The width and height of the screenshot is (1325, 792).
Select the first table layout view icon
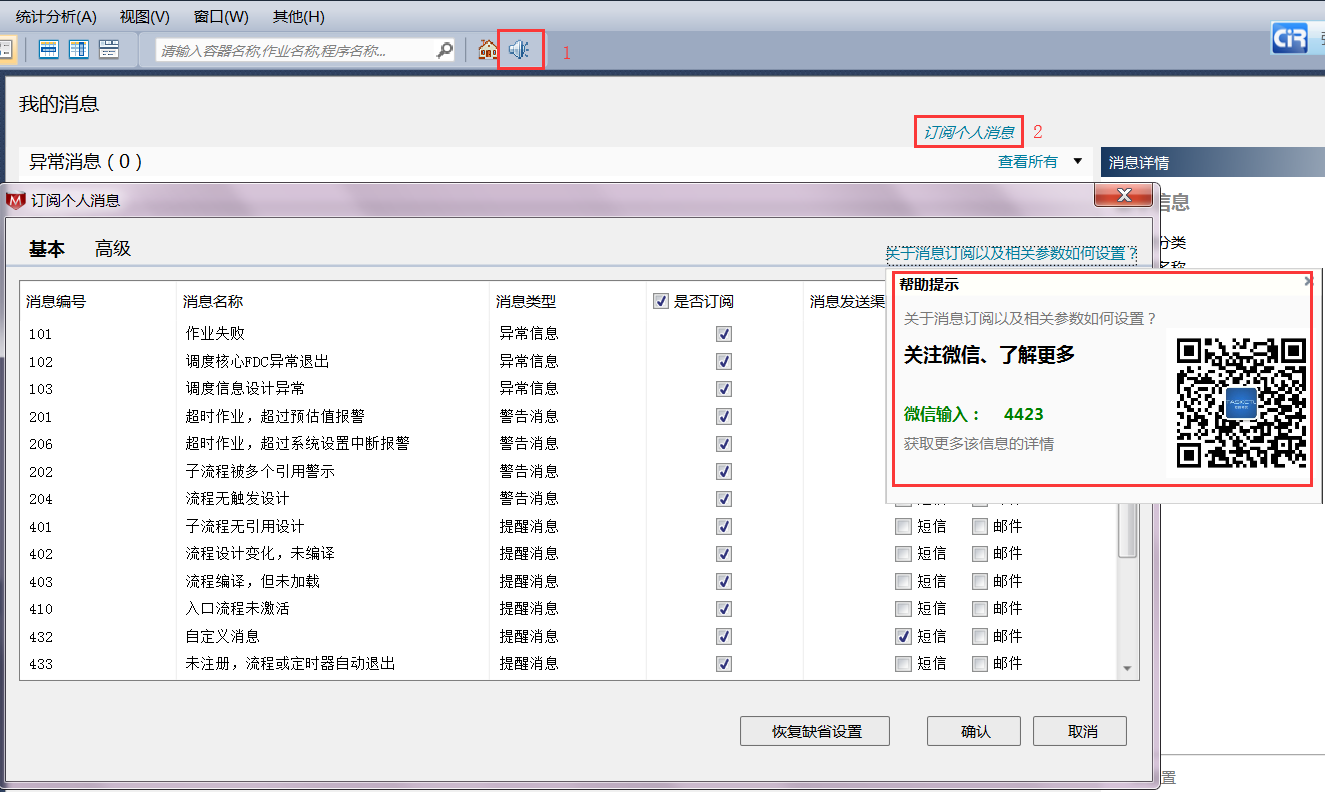[x=48, y=49]
